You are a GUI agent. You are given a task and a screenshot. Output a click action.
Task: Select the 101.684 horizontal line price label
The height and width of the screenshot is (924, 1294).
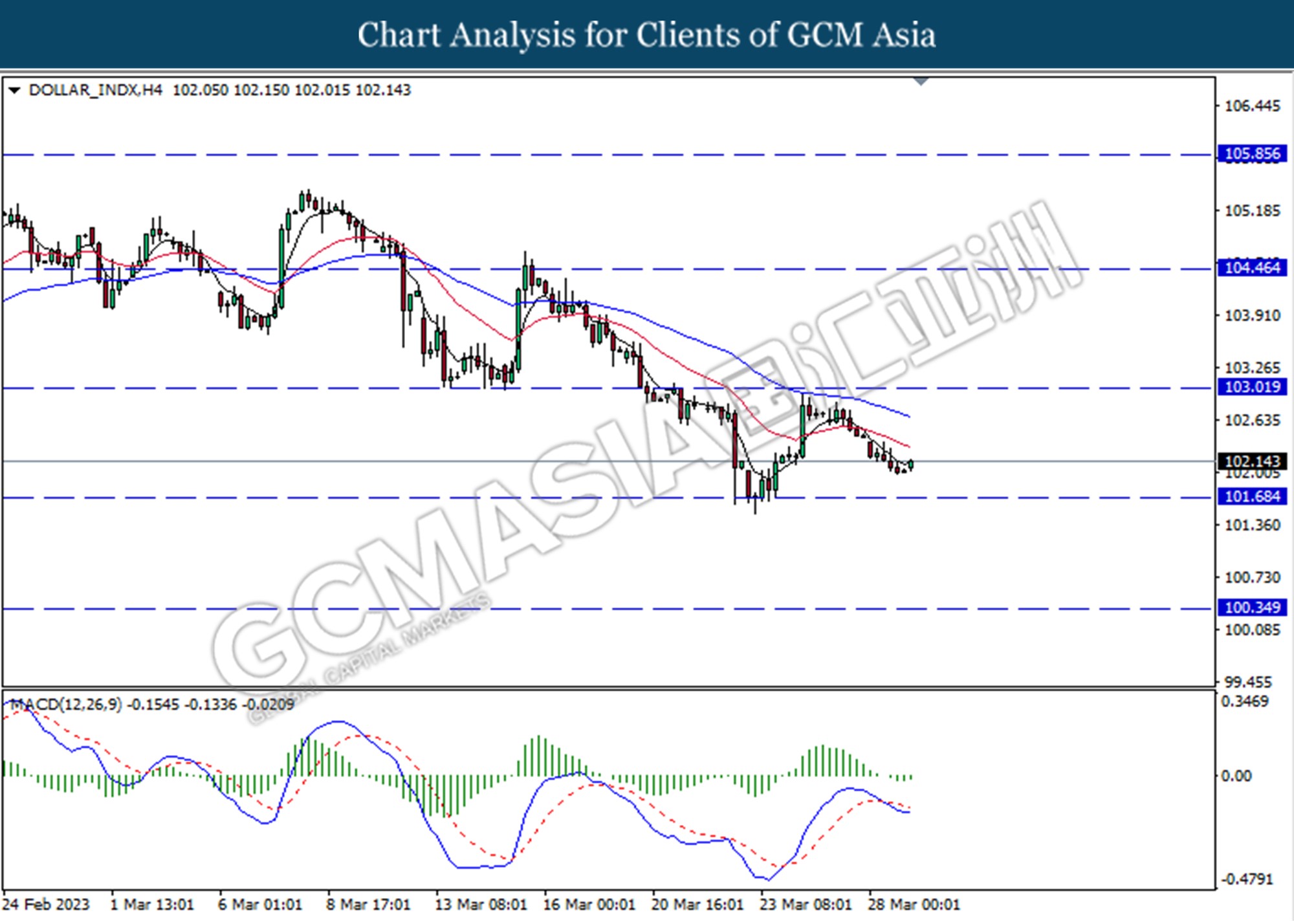point(1252,497)
